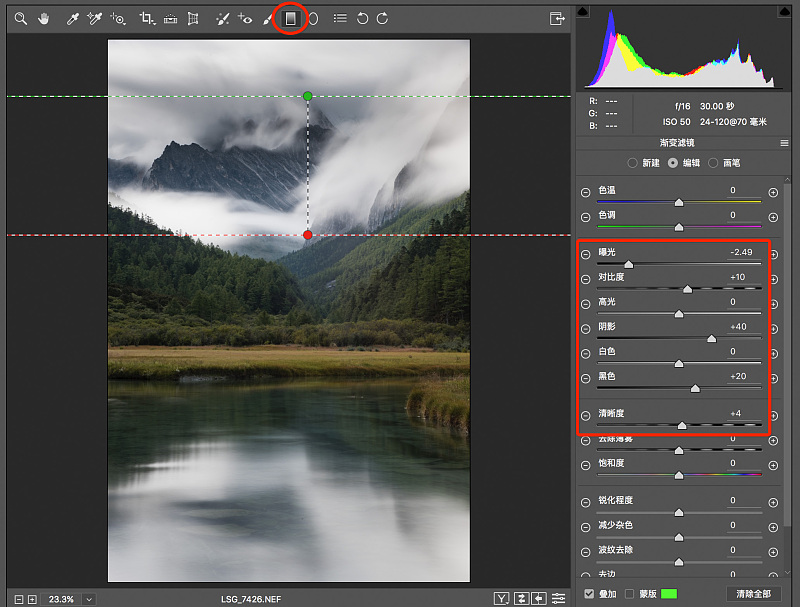This screenshot has width=800, height=607.
Task: Click the green gradient start marker
Action: [308, 96]
